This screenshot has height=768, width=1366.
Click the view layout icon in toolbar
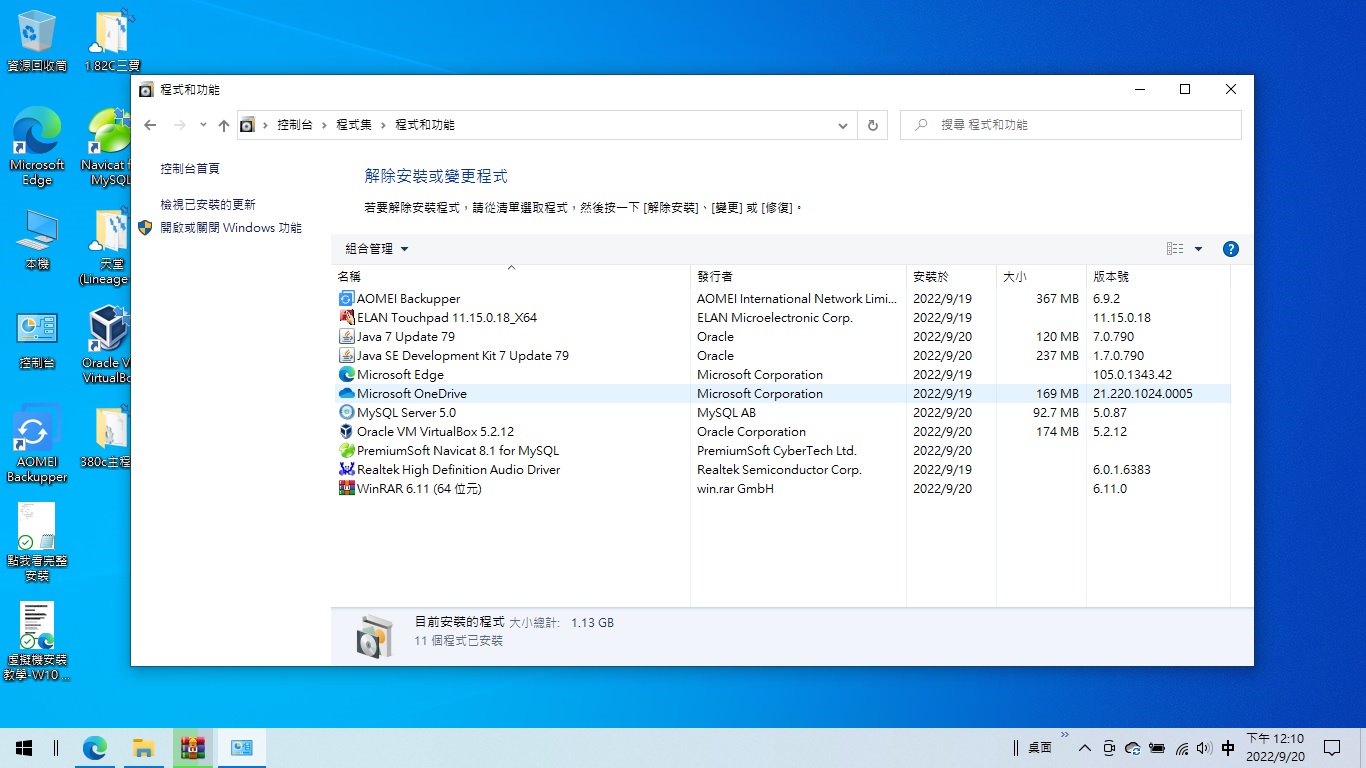1175,249
